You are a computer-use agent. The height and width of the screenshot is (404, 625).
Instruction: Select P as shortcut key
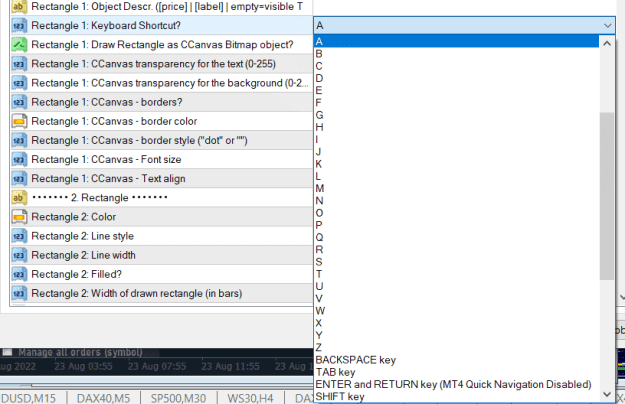[456, 225]
